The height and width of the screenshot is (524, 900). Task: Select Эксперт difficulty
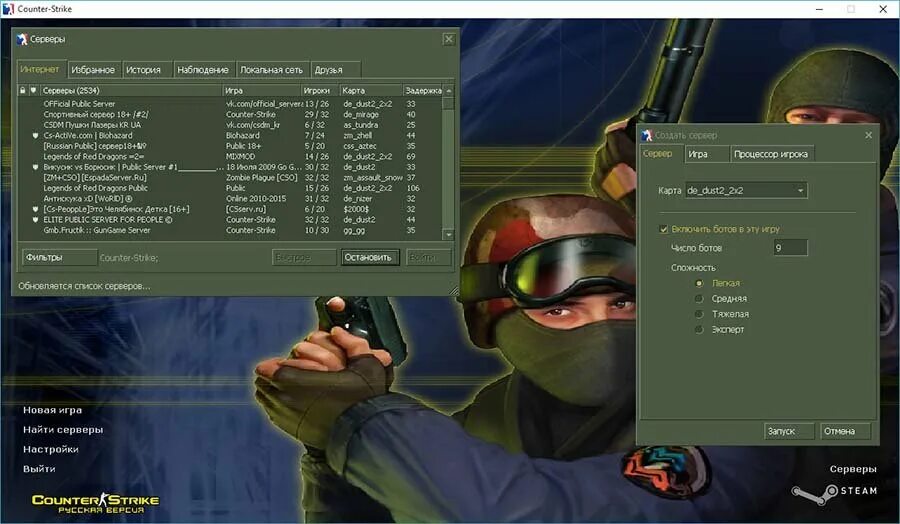click(699, 329)
